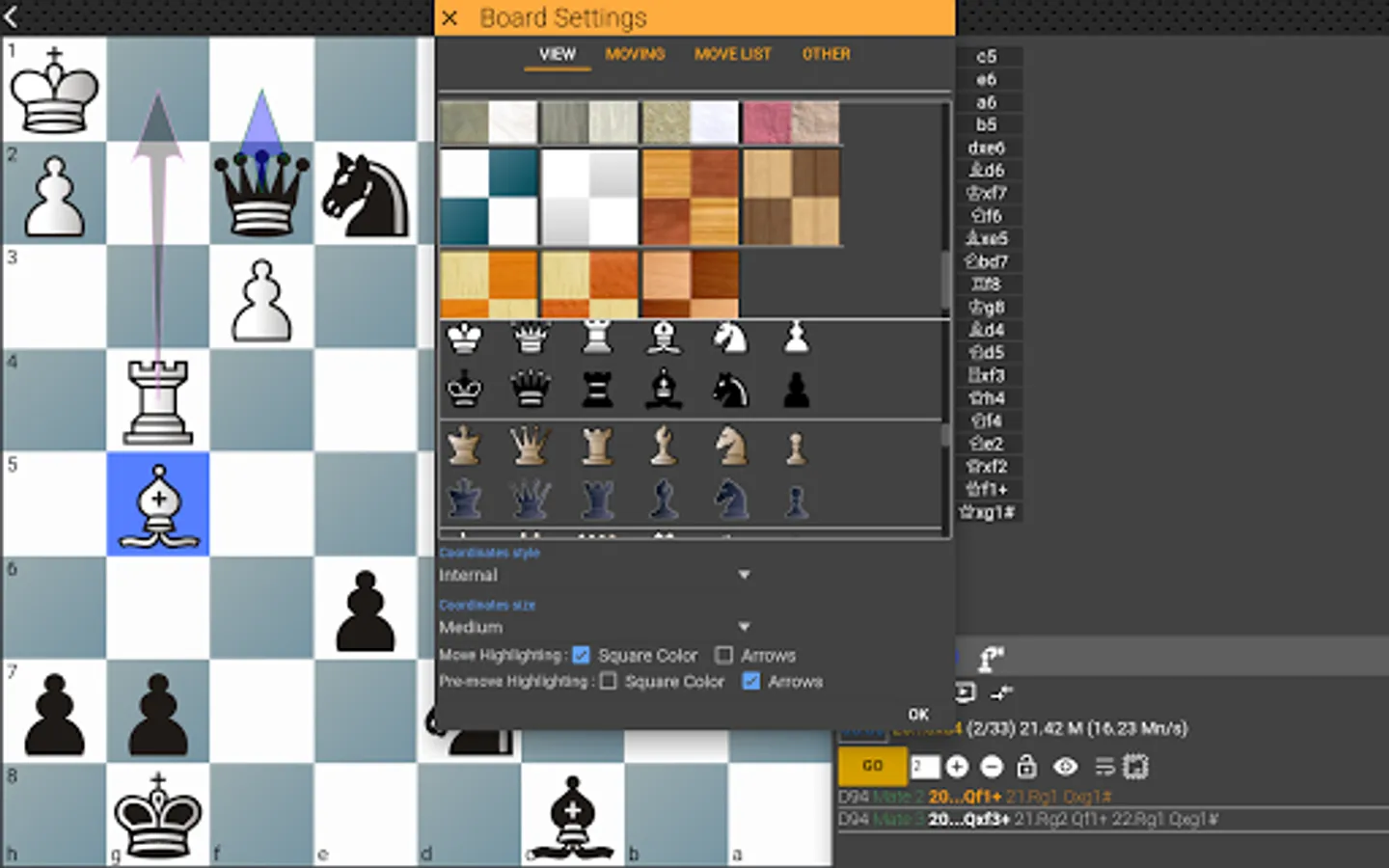The height and width of the screenshot is (868, 1389).
Task: Expand the Coordinates size Medium dropdown
Action: (x=594, y=627)
